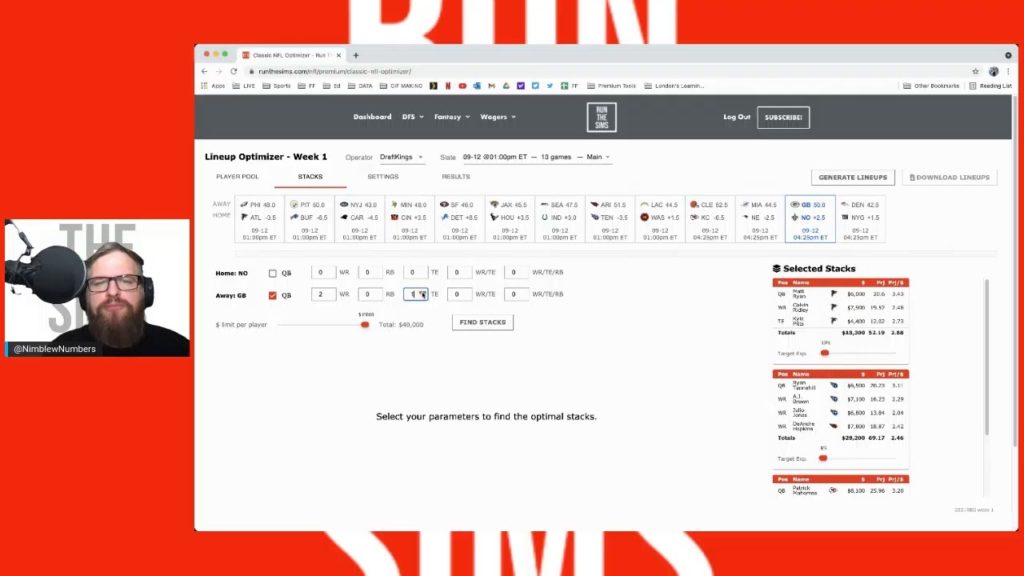The image size is (1024, 576).
Task: Click the Packers logo on the GB game card
Action: [796, 205]
